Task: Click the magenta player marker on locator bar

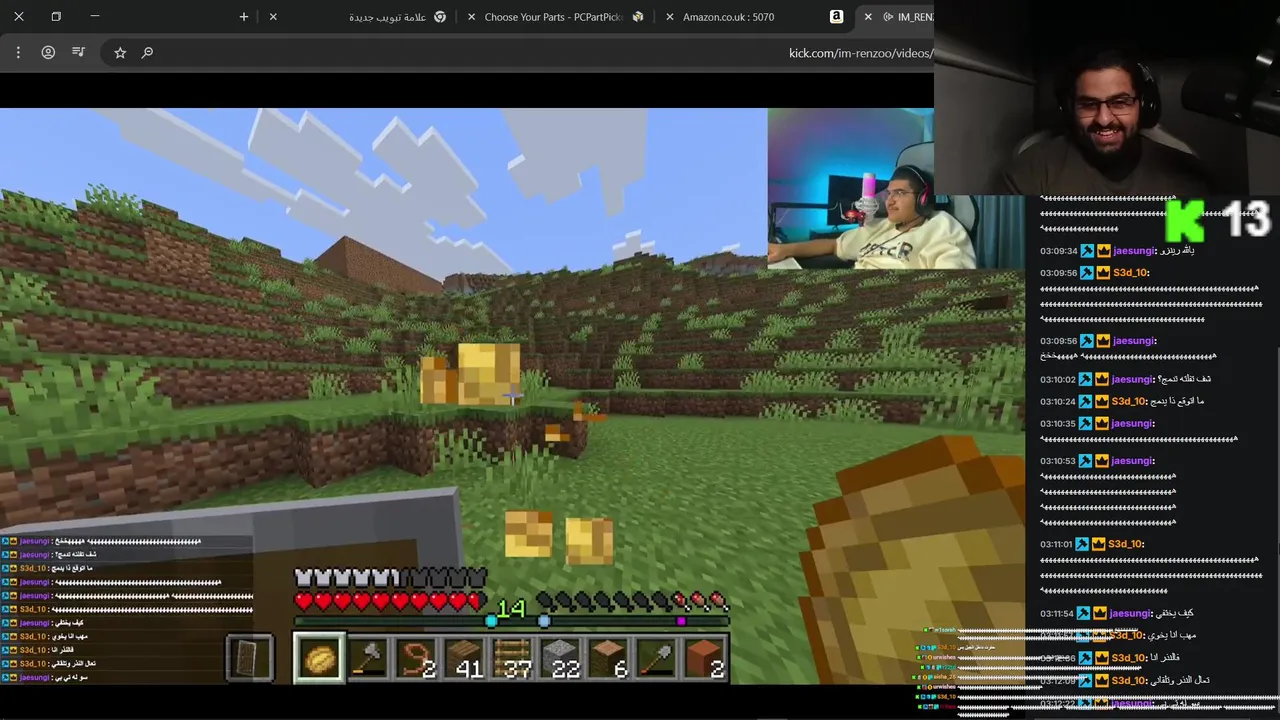Action: point(681,621)
